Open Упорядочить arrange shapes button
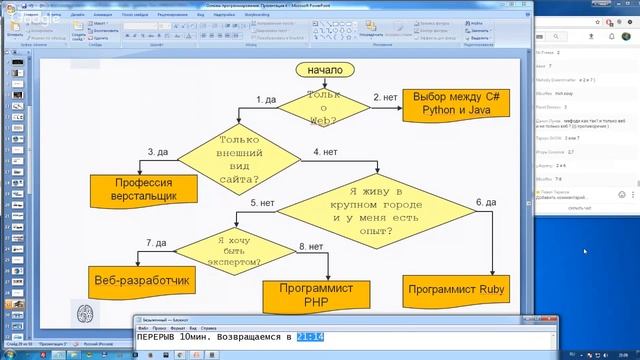 point(371,29)
